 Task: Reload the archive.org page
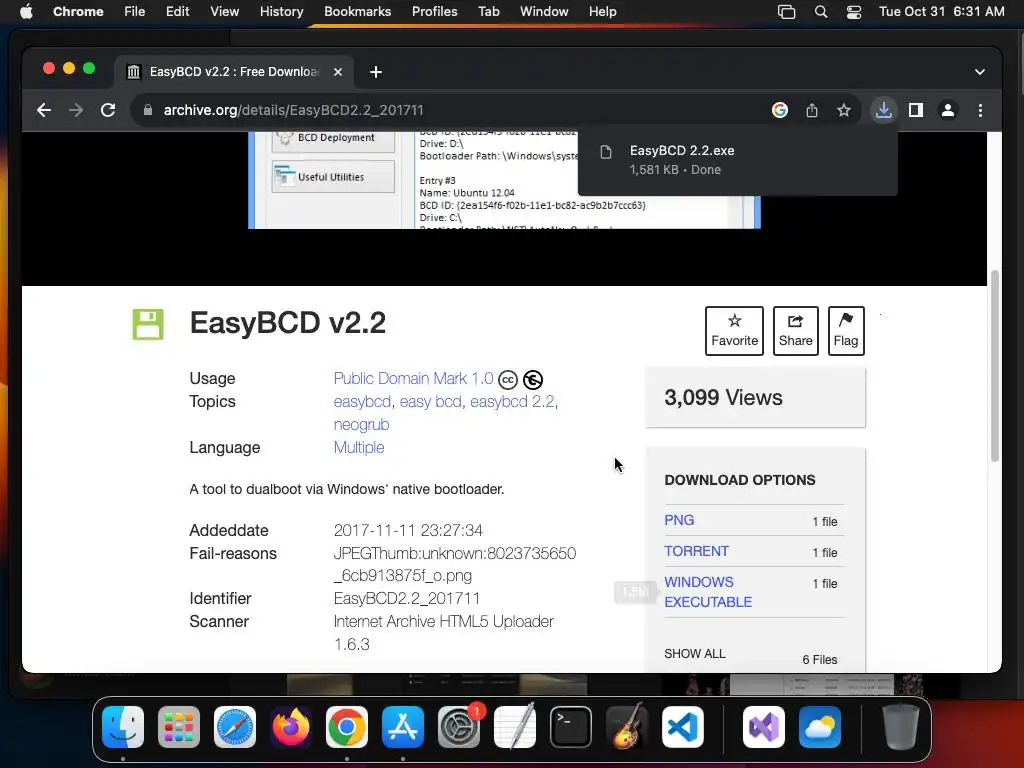pyautogui.click(x=108, y=110)
